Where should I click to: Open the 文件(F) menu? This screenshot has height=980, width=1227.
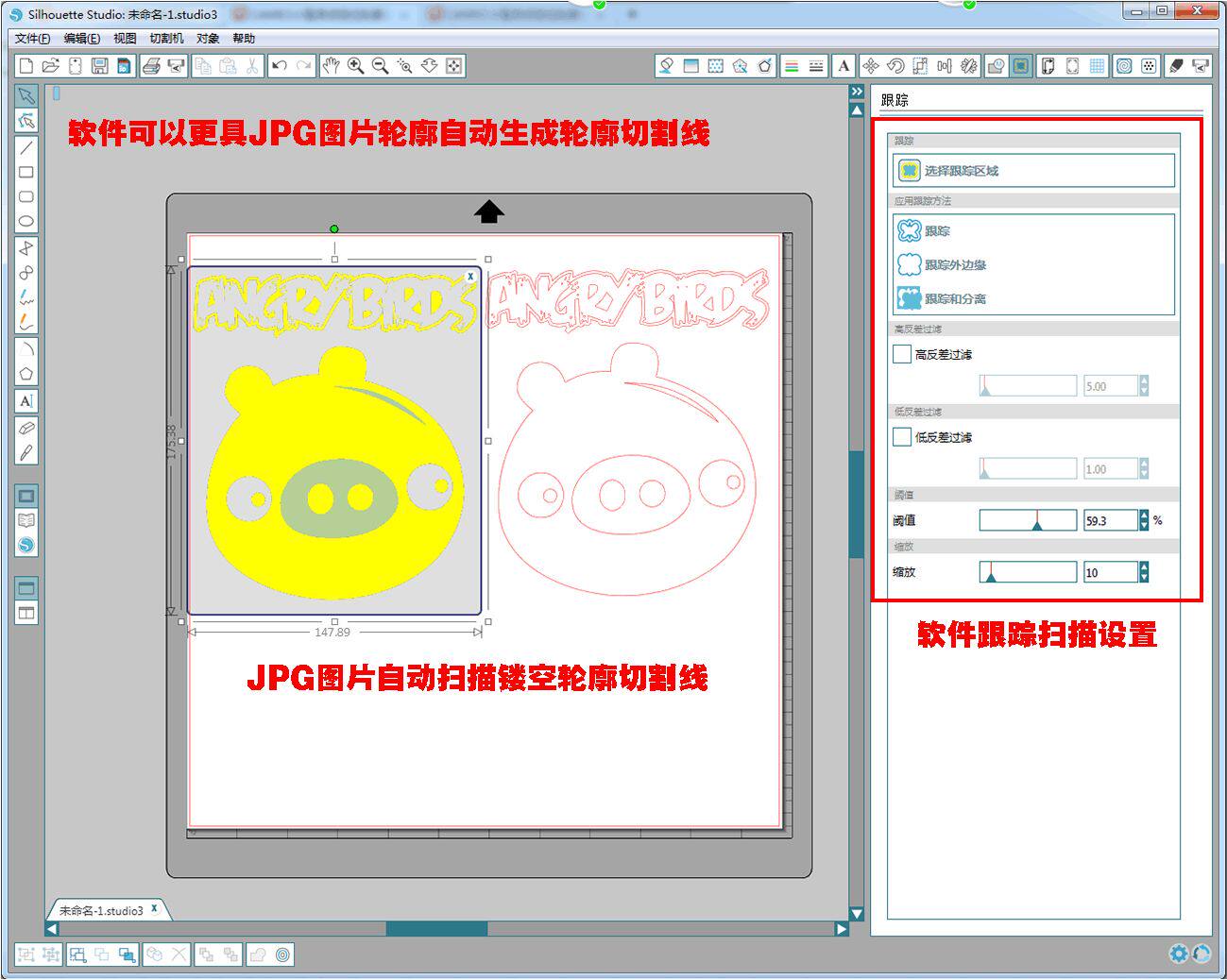coord(32,39)
